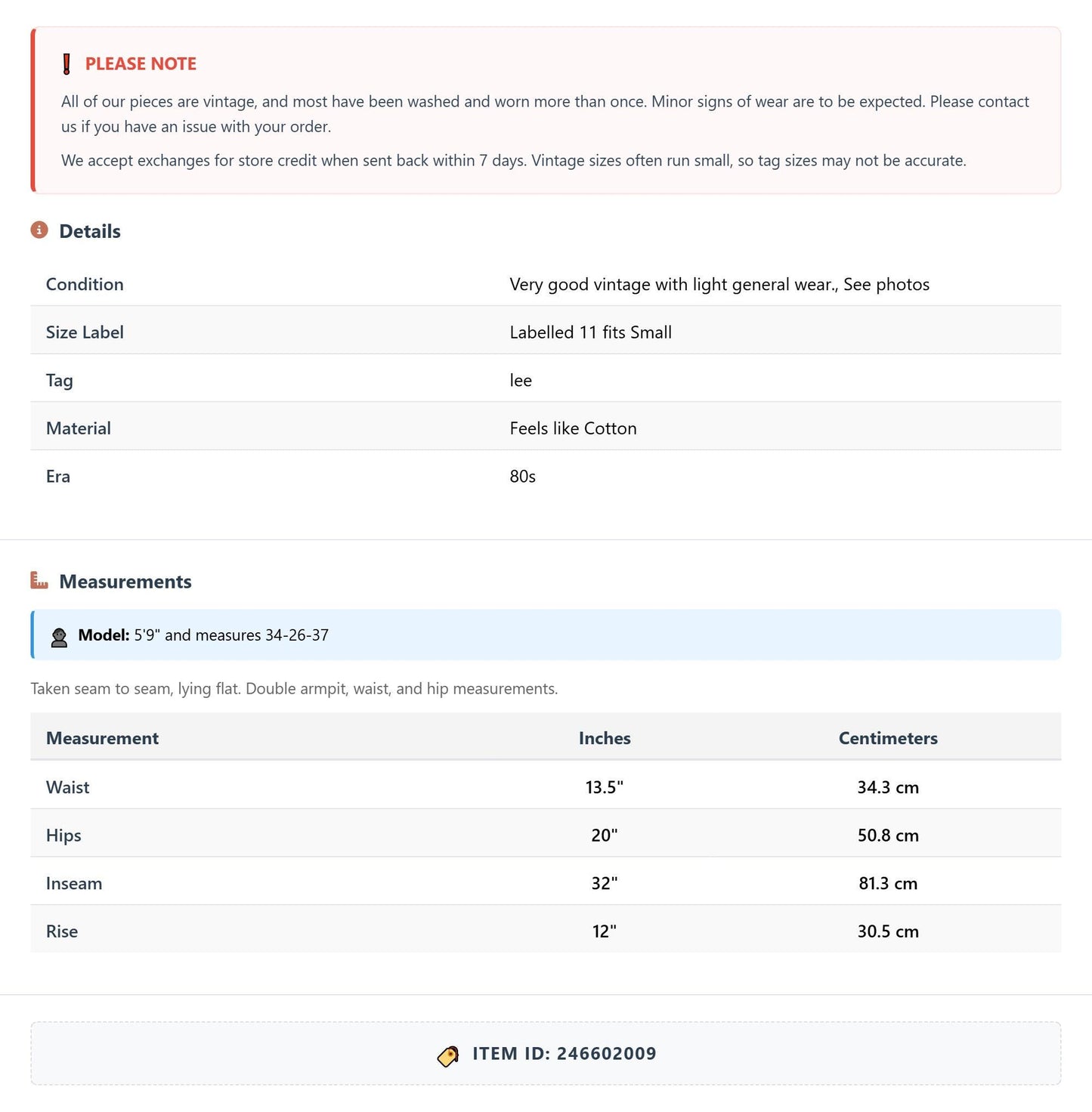Click the Measurements section heading
The image size is (1092, 1112).
[x=125, y=582]
